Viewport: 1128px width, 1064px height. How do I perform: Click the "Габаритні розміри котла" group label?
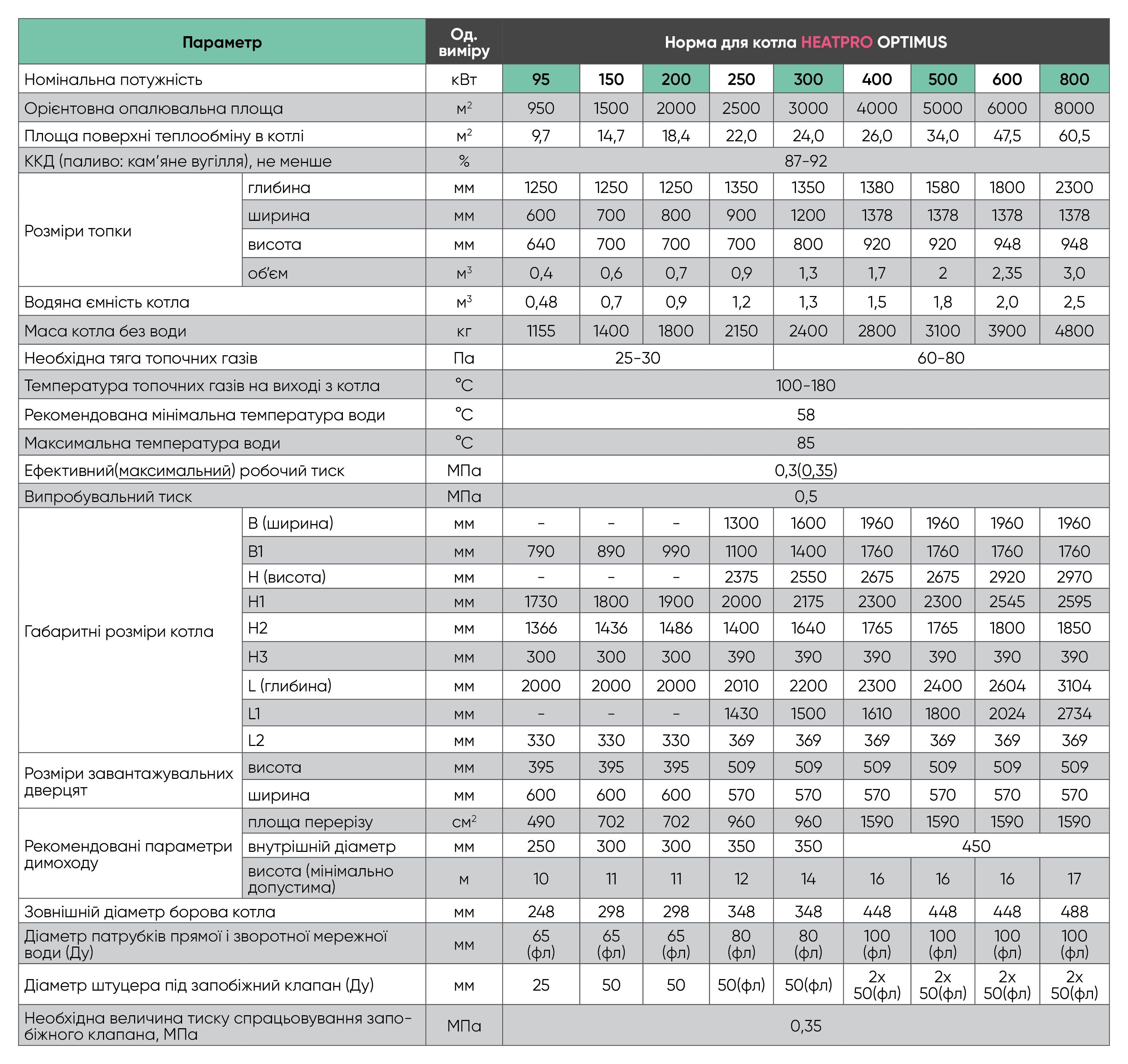pos(119,631)
